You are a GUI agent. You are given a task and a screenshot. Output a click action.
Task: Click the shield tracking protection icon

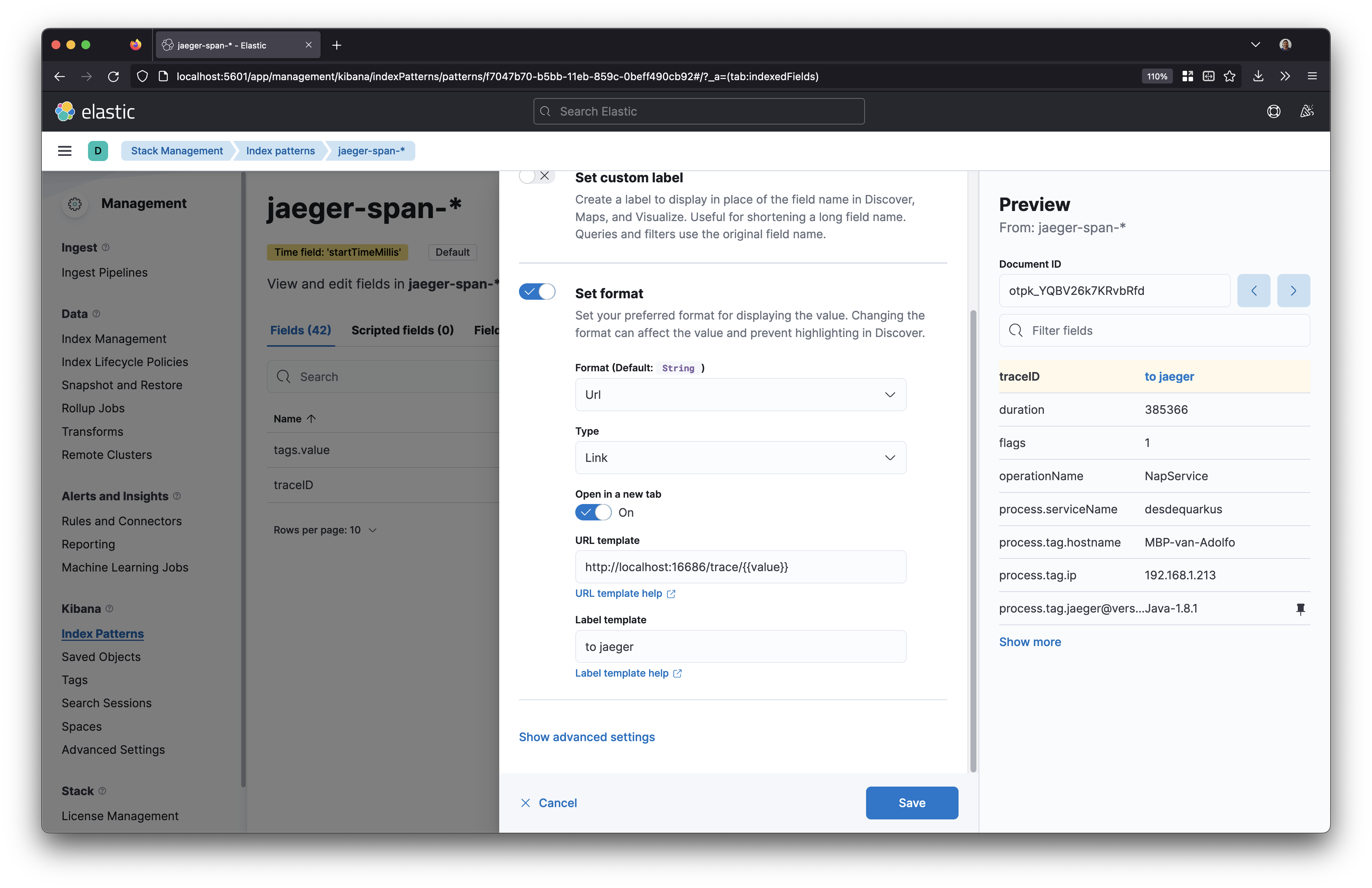[x=142, y=76]
